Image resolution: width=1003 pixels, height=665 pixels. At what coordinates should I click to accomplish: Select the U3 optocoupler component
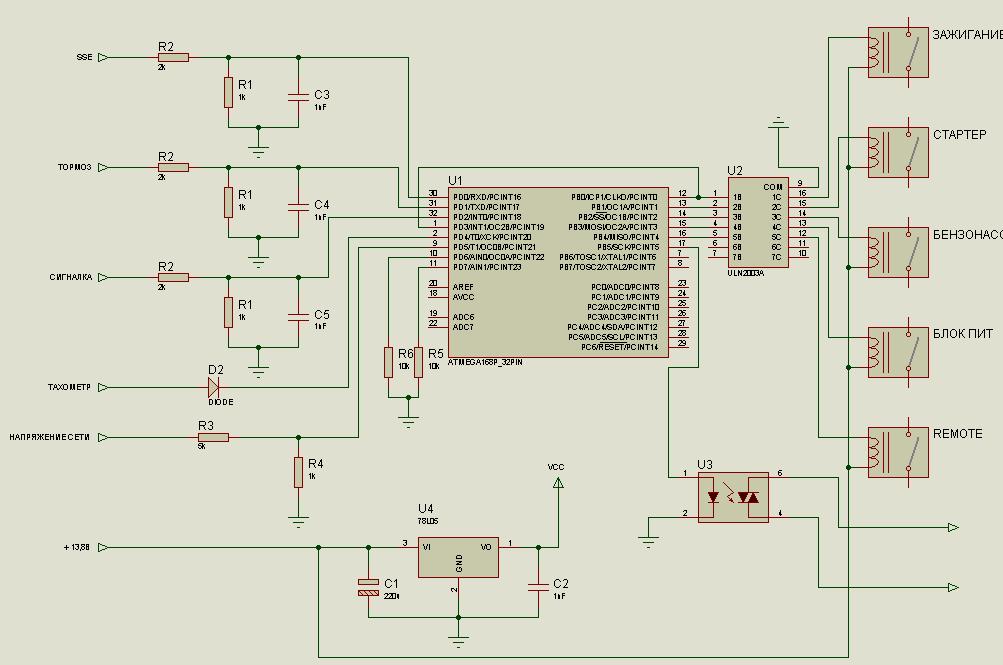(732, 497)
